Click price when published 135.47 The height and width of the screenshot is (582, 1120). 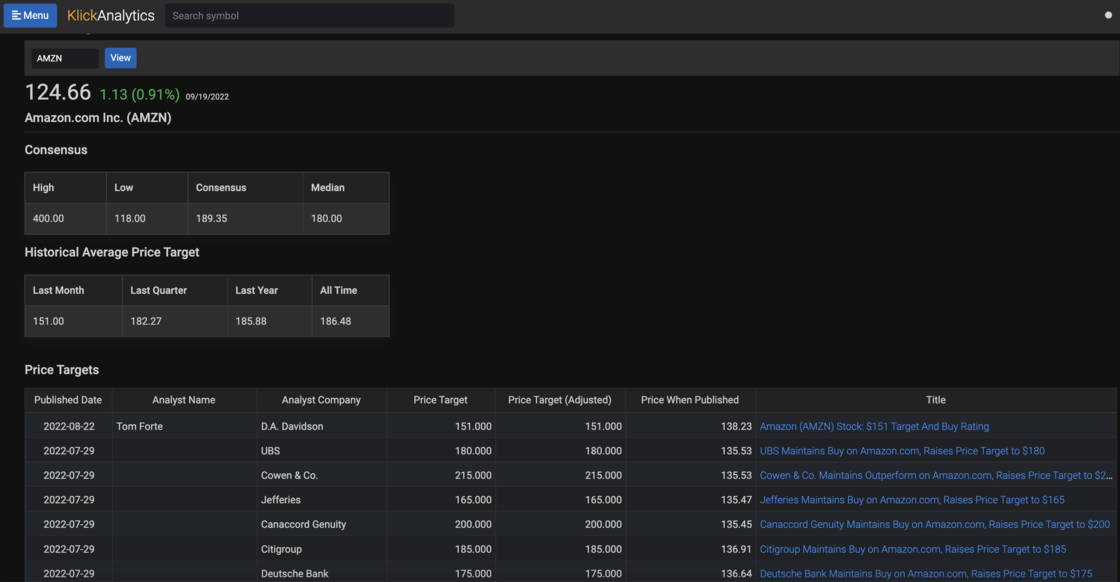pyautogui.click(x=736, y=500)
